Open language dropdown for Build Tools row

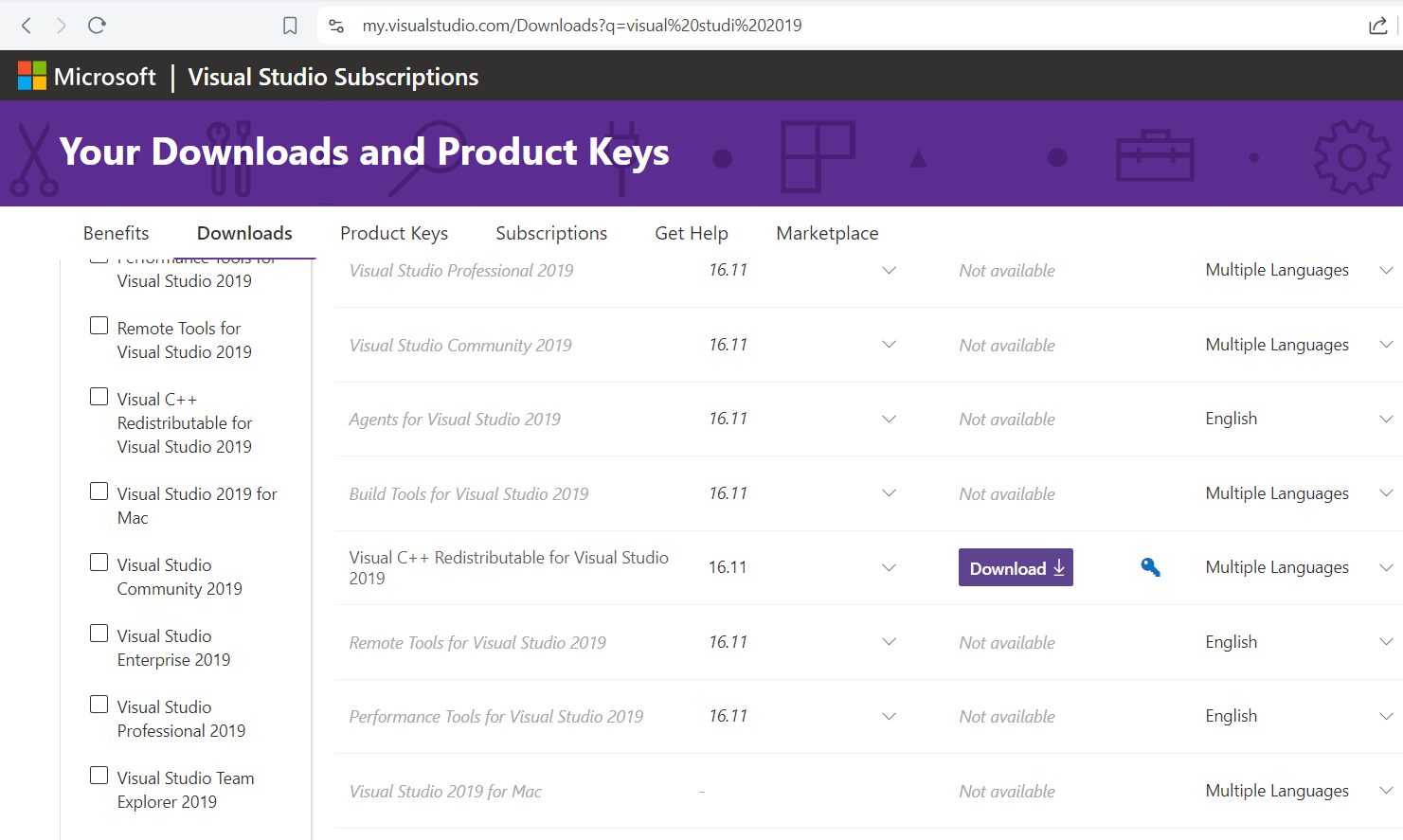1386,493
